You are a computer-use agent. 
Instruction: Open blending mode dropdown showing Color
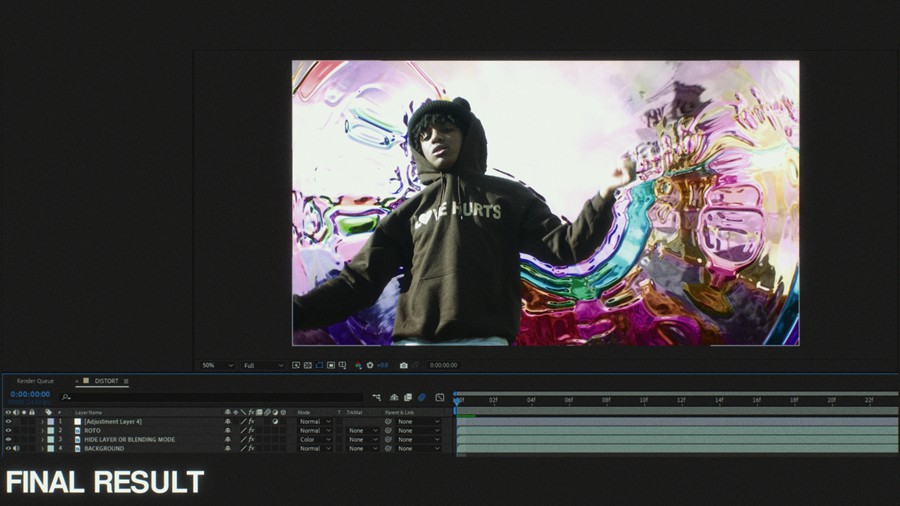click(x=314, y=439)
